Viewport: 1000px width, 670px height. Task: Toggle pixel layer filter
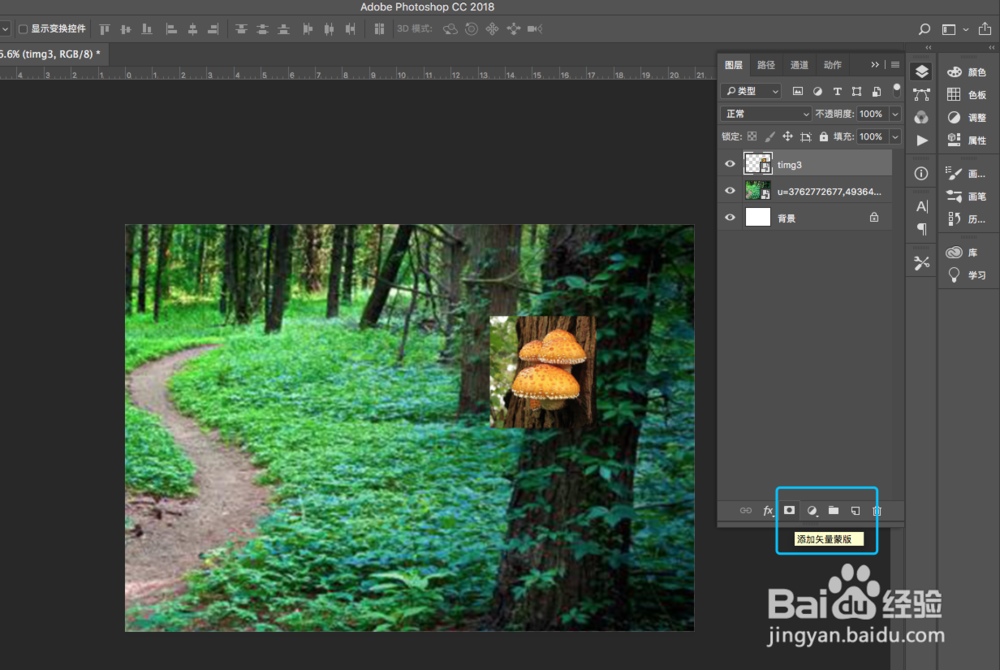point(798,91)
